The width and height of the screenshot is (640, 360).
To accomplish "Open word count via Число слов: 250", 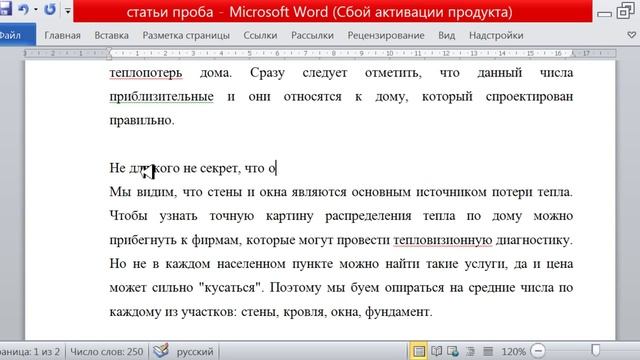I will coord(107,351).
